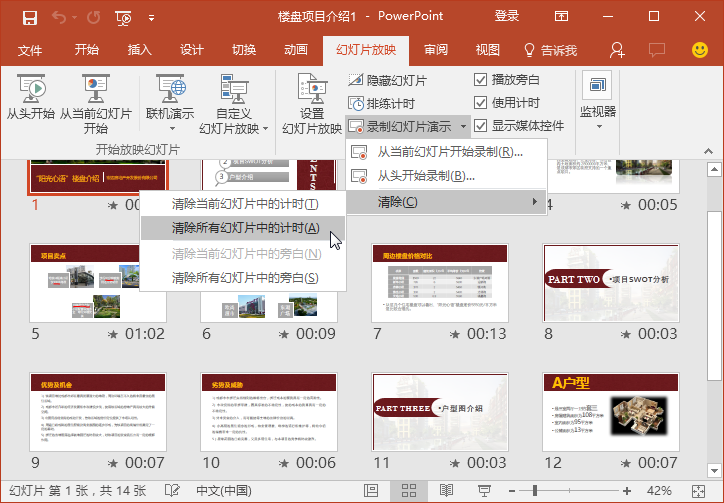The height and width of the screenshot is (503, 724).
Task: Choose 清除当前幻灯片中的计时(T)
Action: pos(243,204)
